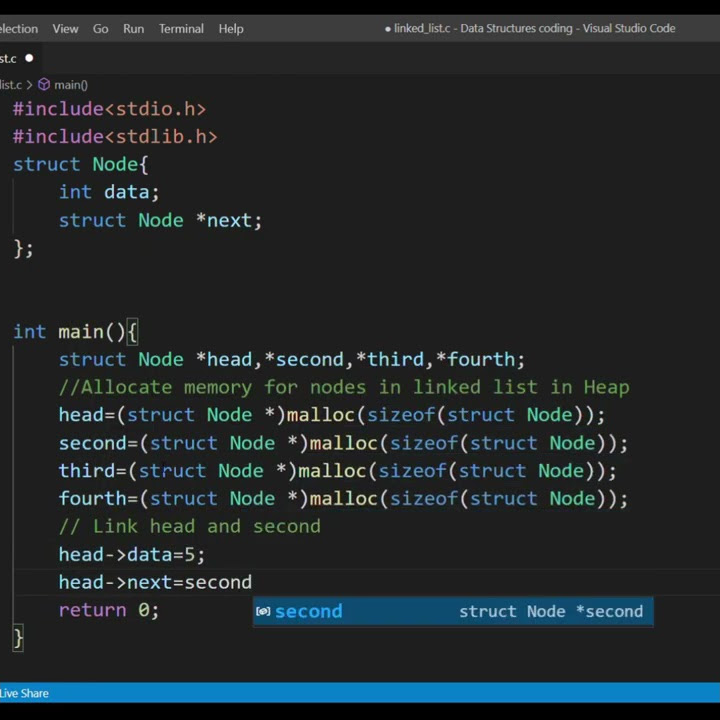Click the unsaved dot on the linked_list.c tab
The image size is (720, 720).
(29, 58)
